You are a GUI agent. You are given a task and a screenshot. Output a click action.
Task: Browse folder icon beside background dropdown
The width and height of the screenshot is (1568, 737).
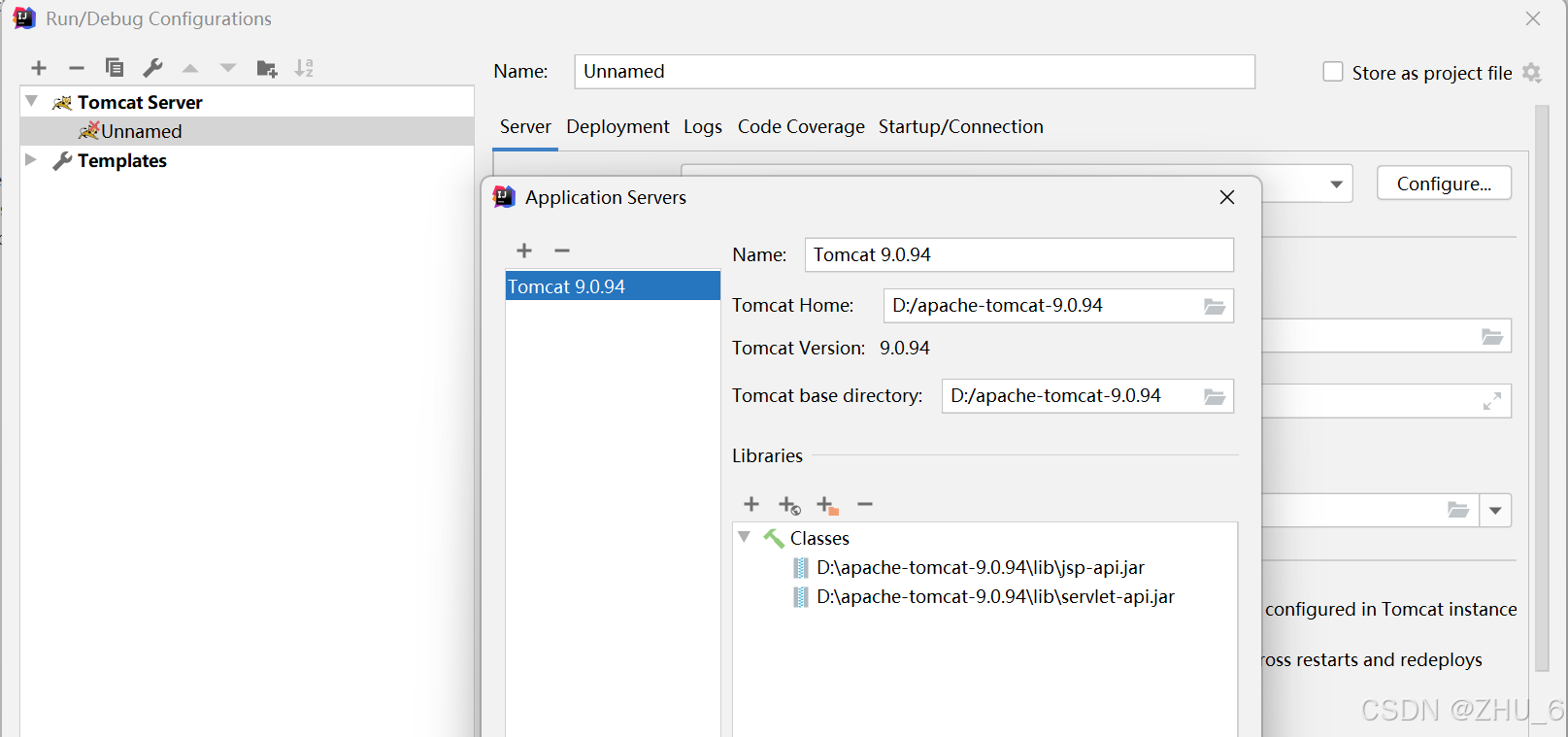[1458, 510]
